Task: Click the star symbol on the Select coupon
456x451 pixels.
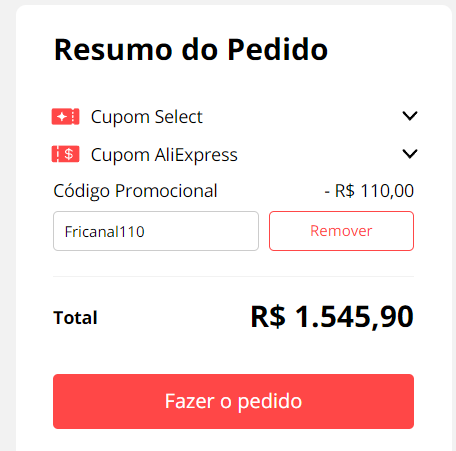Action: 62,117
